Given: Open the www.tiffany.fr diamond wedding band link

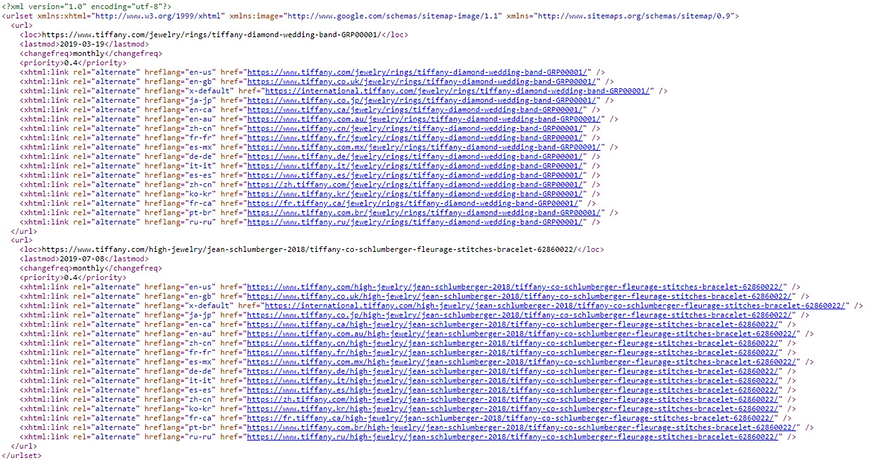Looking at the screenshot, I should [x=415, y=137].
